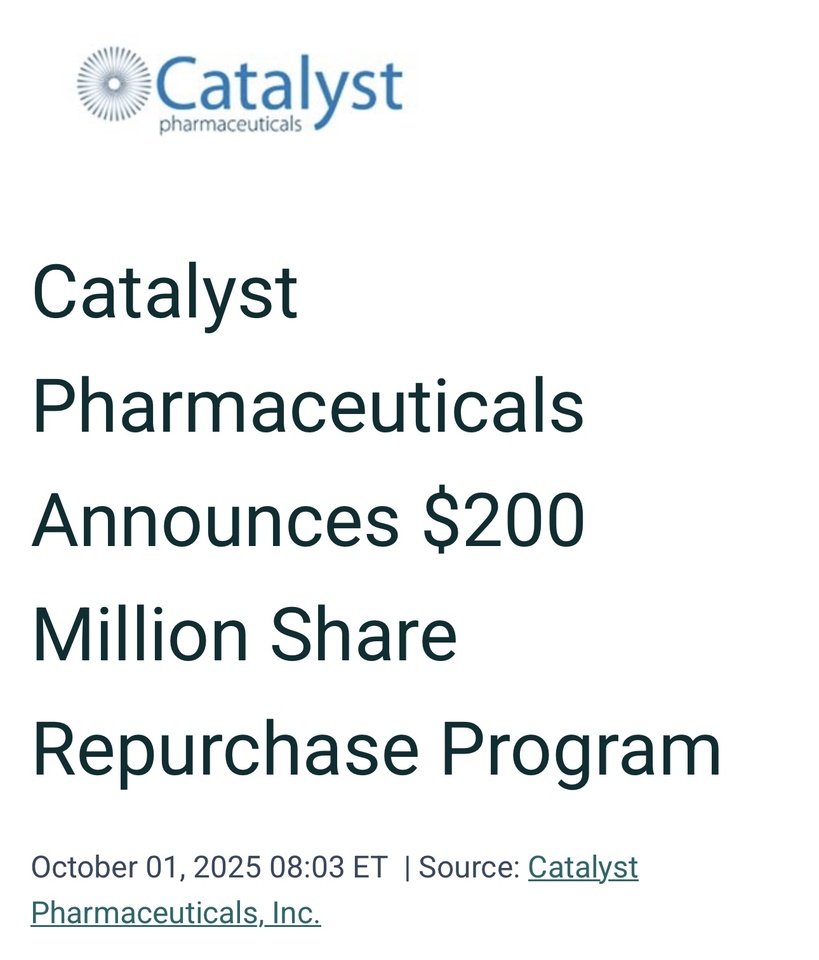Click the '$200' amount in the headline
819x960 pixels.
point(503,521)
